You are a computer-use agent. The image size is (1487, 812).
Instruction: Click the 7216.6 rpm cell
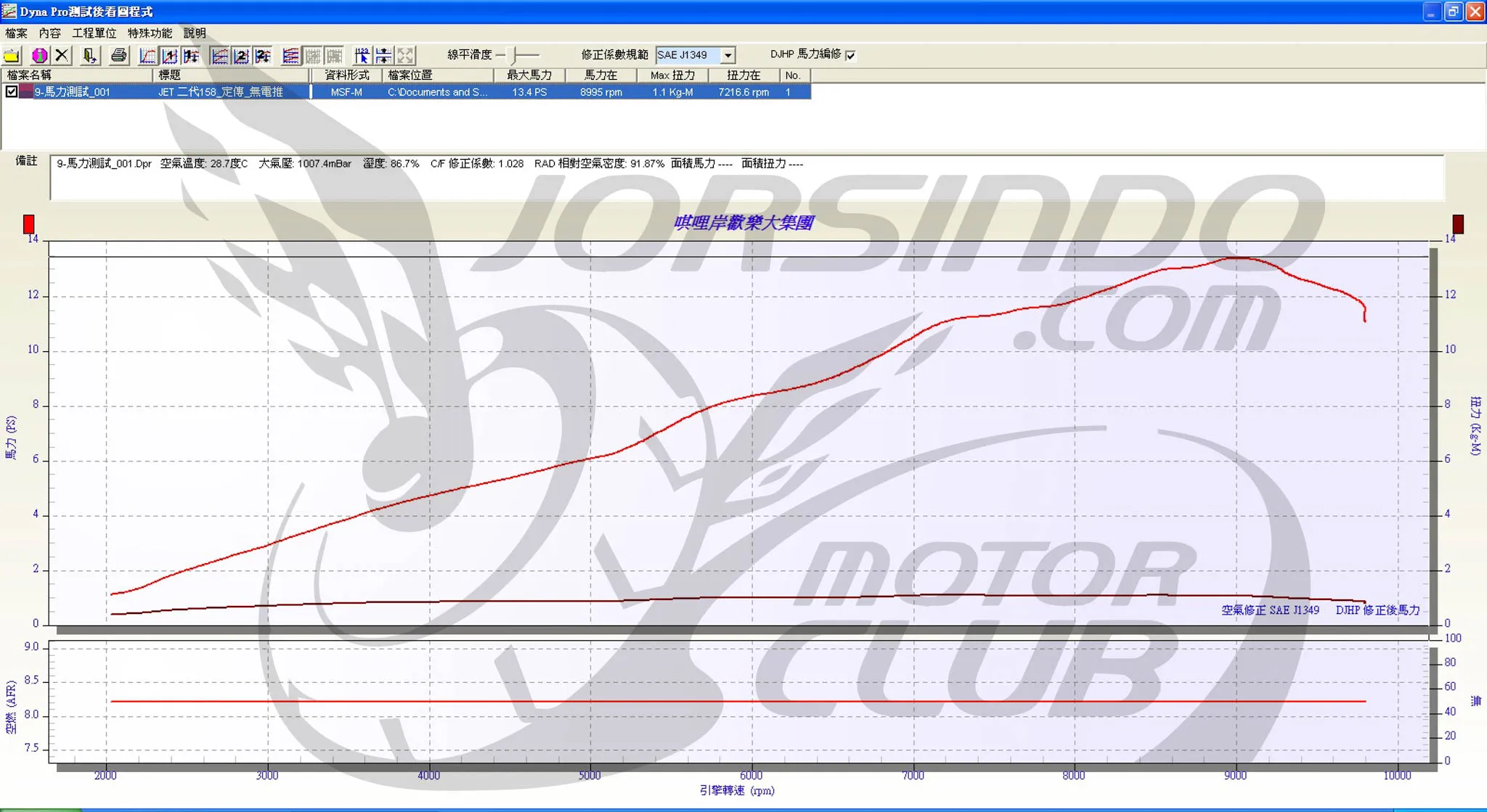click(743, 92)
